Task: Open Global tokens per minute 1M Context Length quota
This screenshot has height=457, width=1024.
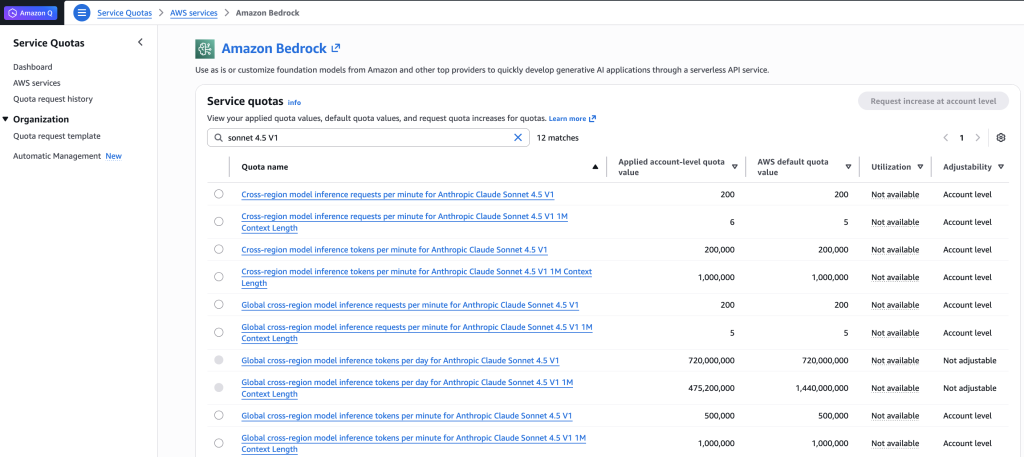Action: click(x=413, y=443)
